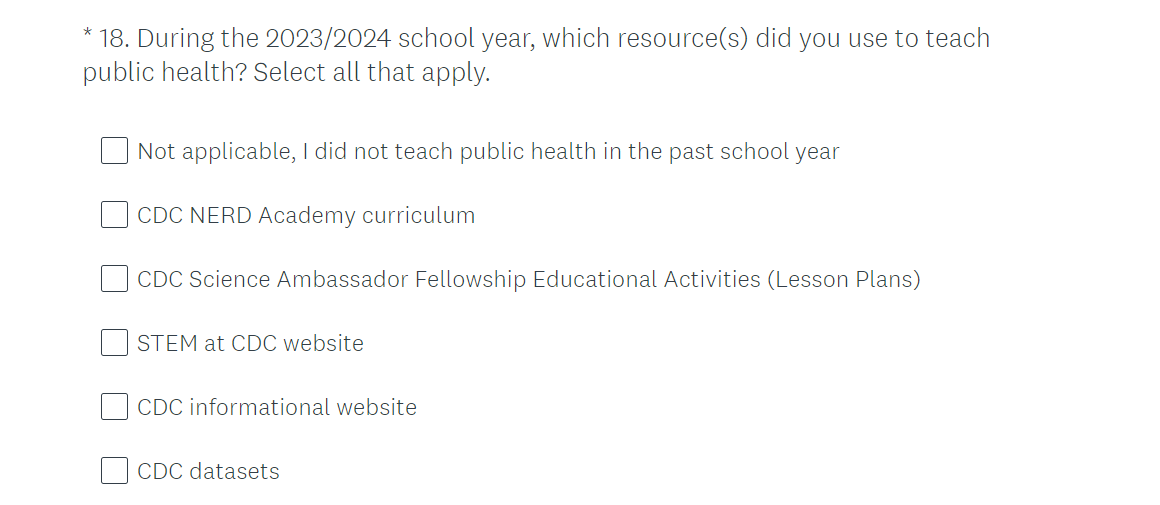This screenshot has height=505, width=1160.
Task: Click the '2023/2024' text in the question
Action: (x=328, y=39)
